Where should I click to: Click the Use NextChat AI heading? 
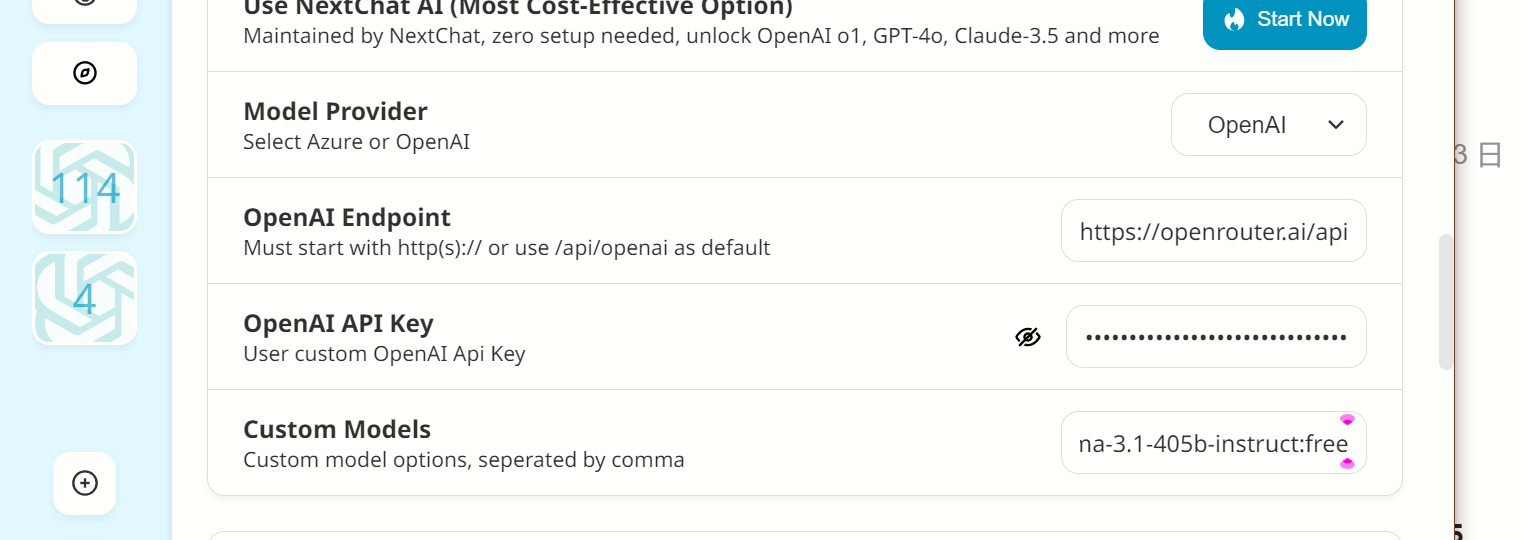[518, 9]
